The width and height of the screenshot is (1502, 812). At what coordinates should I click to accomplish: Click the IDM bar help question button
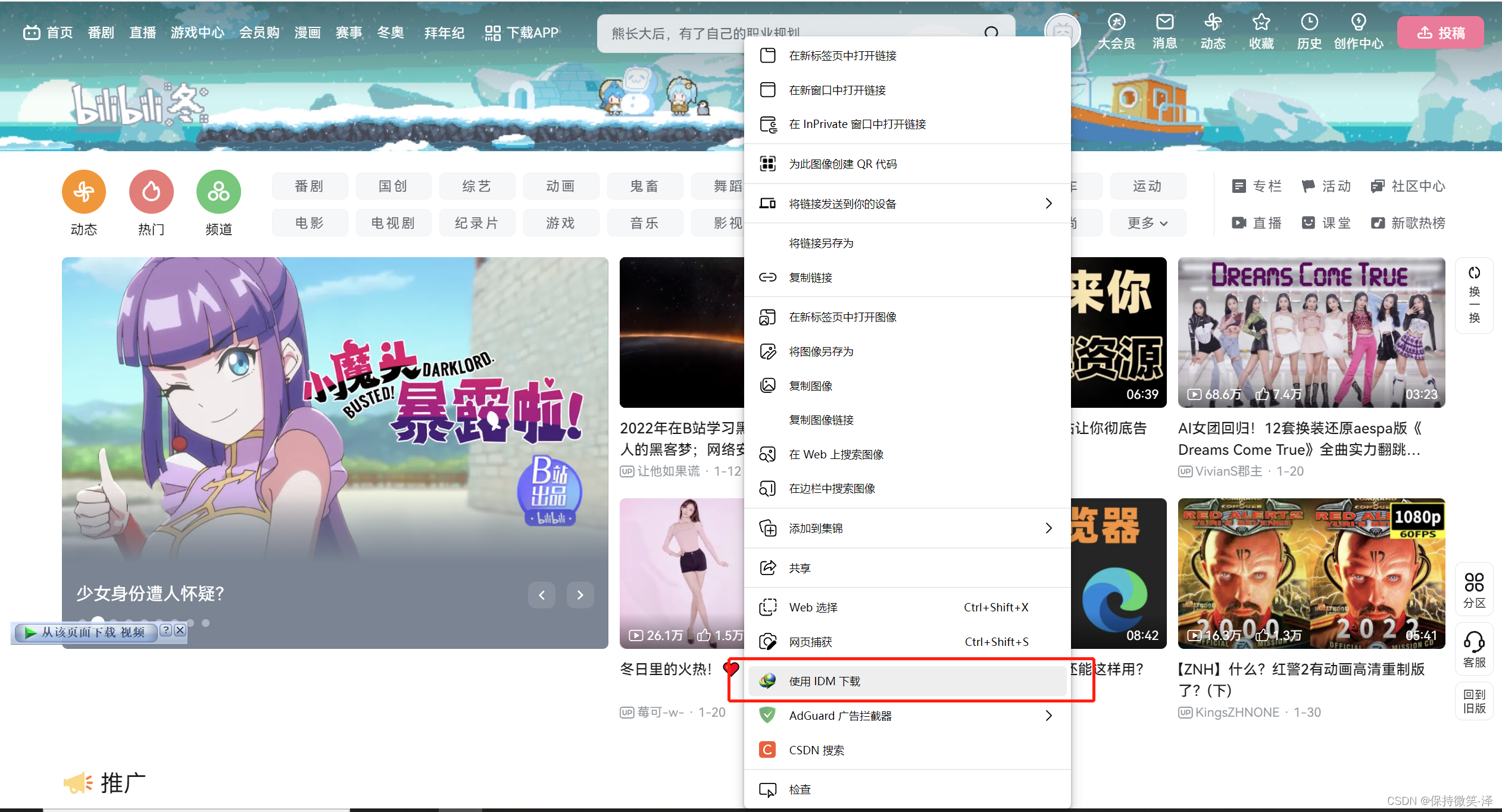pos(166,630)
